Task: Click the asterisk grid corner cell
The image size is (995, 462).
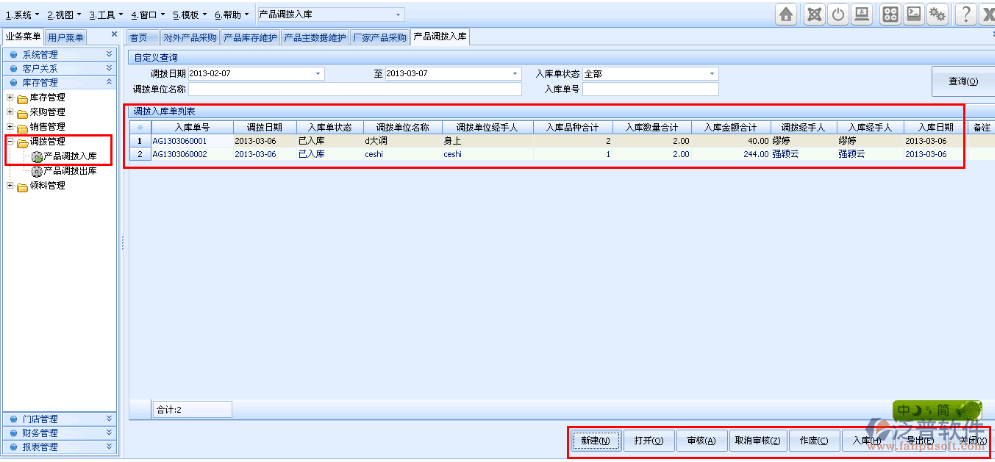Action: pyautogui.click(x=140, y=127)
